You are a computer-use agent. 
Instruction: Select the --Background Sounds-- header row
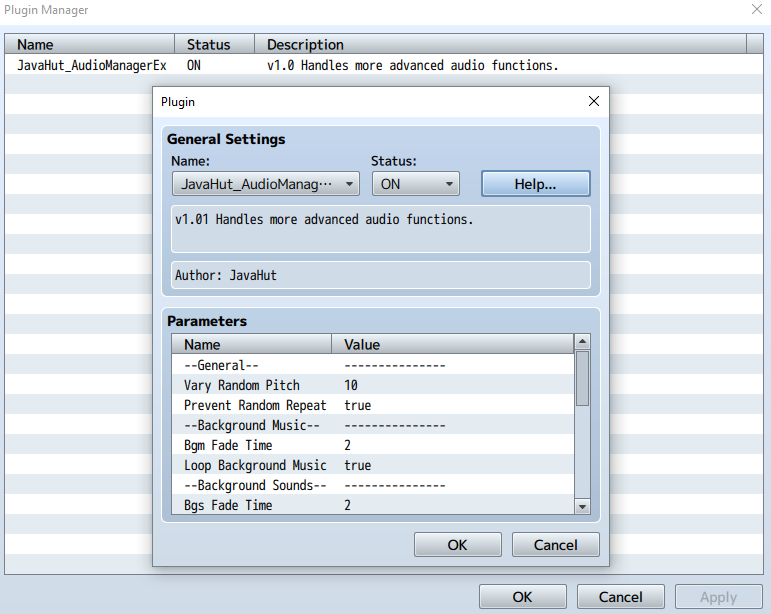pyautogui.click(x=373, y=485)
